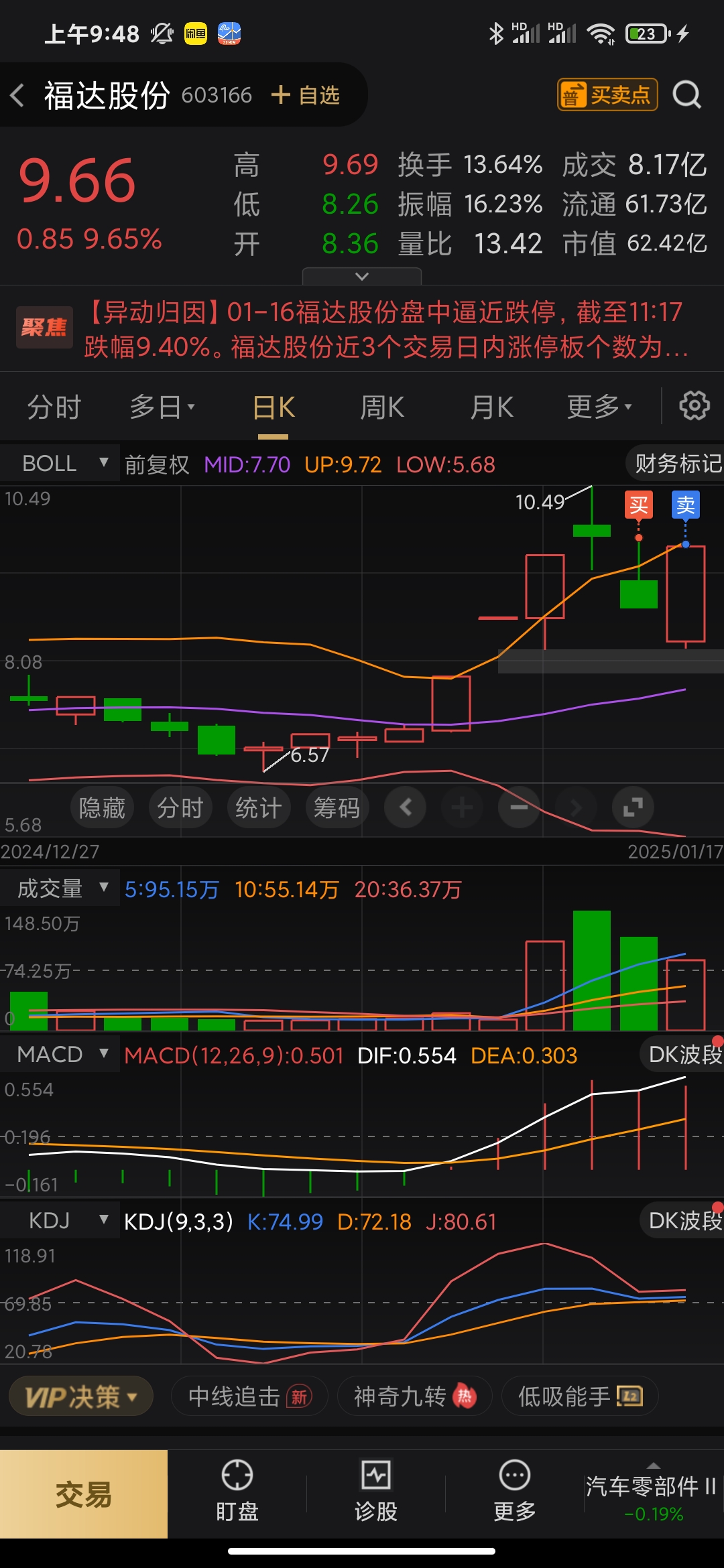Tap the Bluetooth status icon
The width and height of the screenshot is (724, 1568).
pyautogui.click(x=496, y=34)
